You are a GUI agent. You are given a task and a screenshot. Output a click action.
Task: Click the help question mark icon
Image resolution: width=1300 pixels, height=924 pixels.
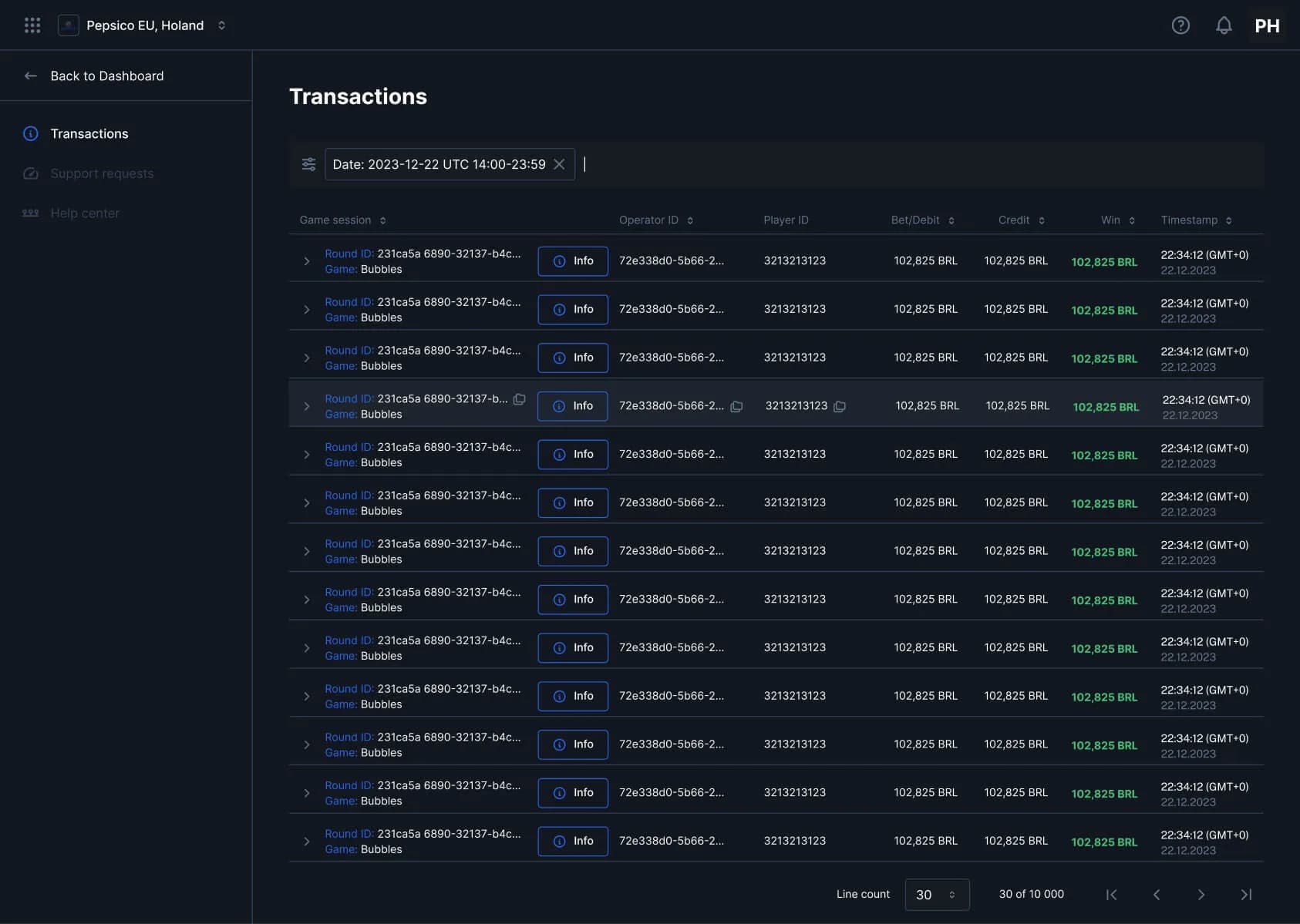(1180, 25)
